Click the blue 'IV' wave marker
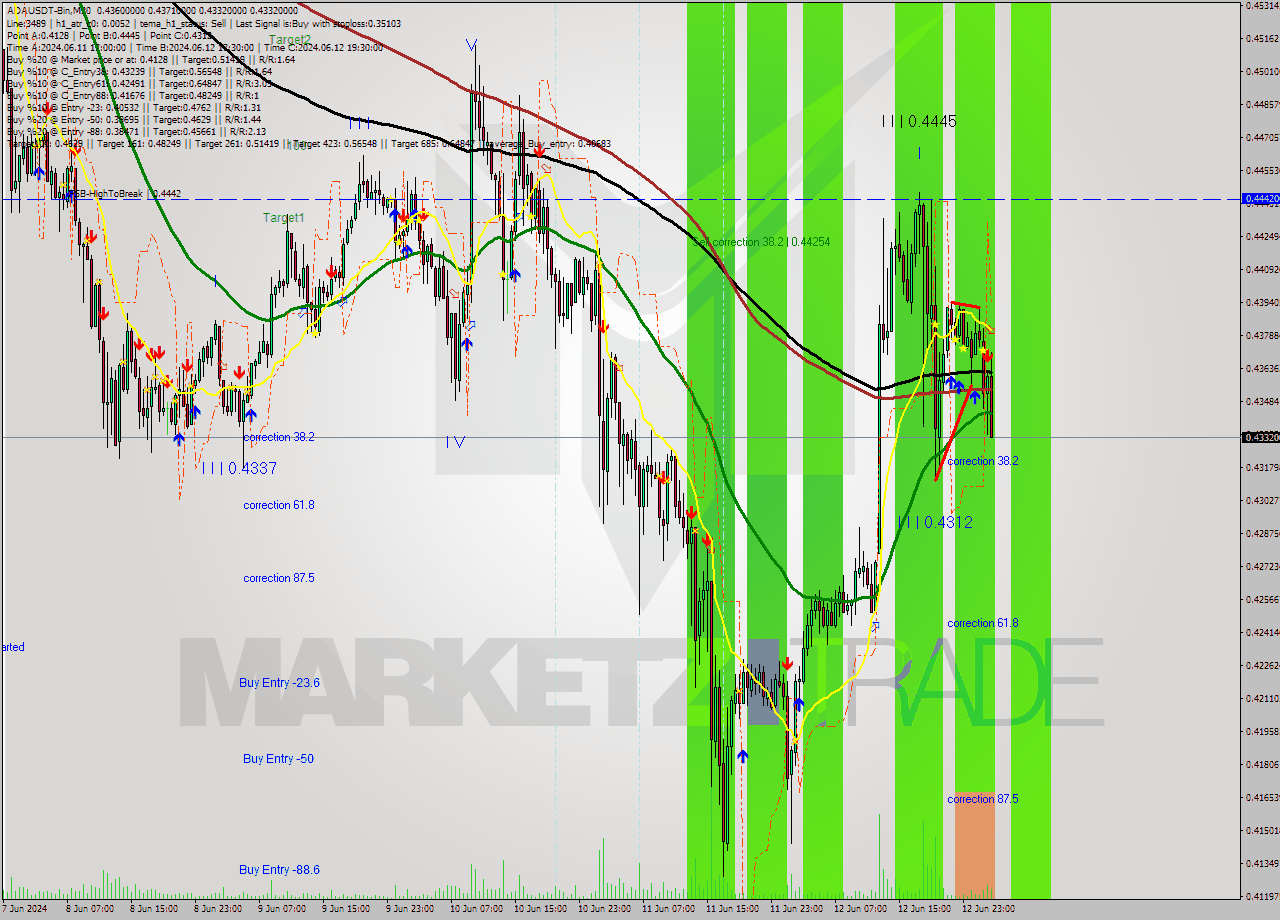 click(456, 441)
